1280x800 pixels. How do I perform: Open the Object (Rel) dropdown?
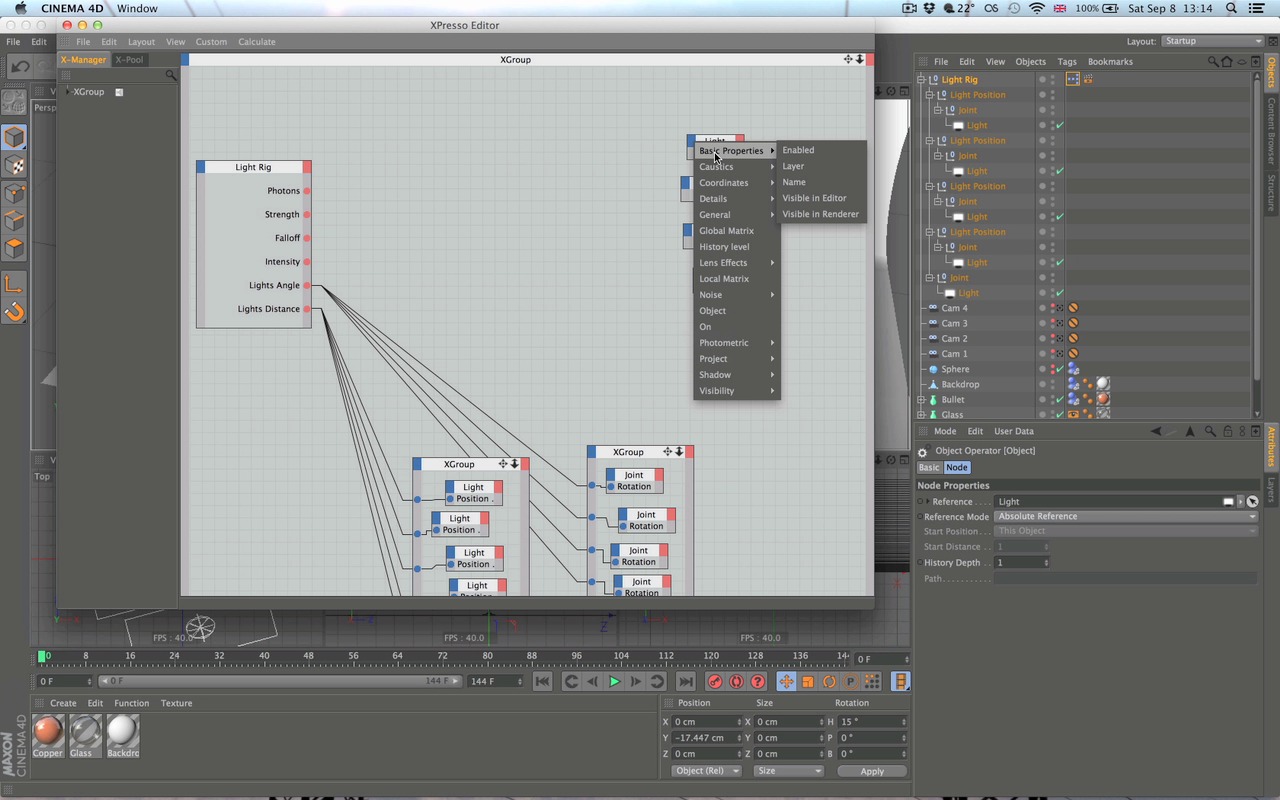point(706,771)
